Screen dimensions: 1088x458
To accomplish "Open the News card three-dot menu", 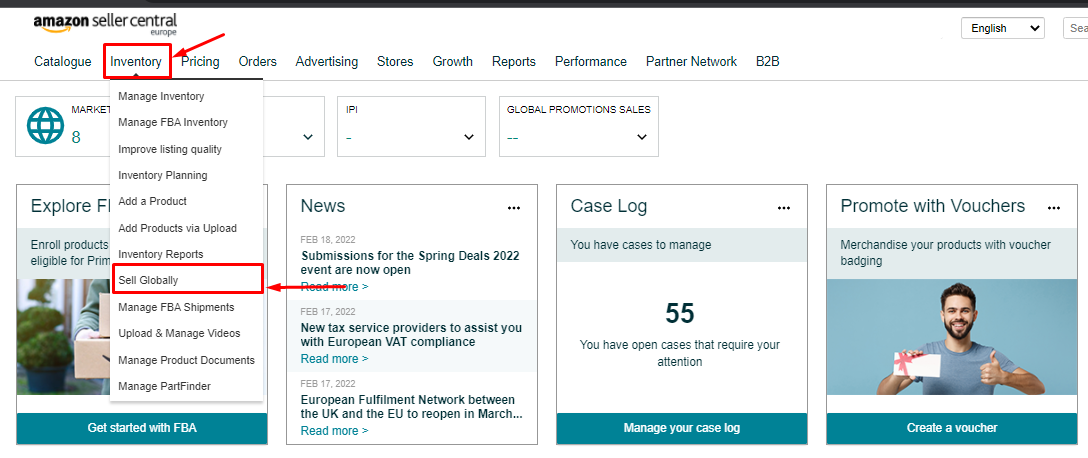I will pos(513,207).
